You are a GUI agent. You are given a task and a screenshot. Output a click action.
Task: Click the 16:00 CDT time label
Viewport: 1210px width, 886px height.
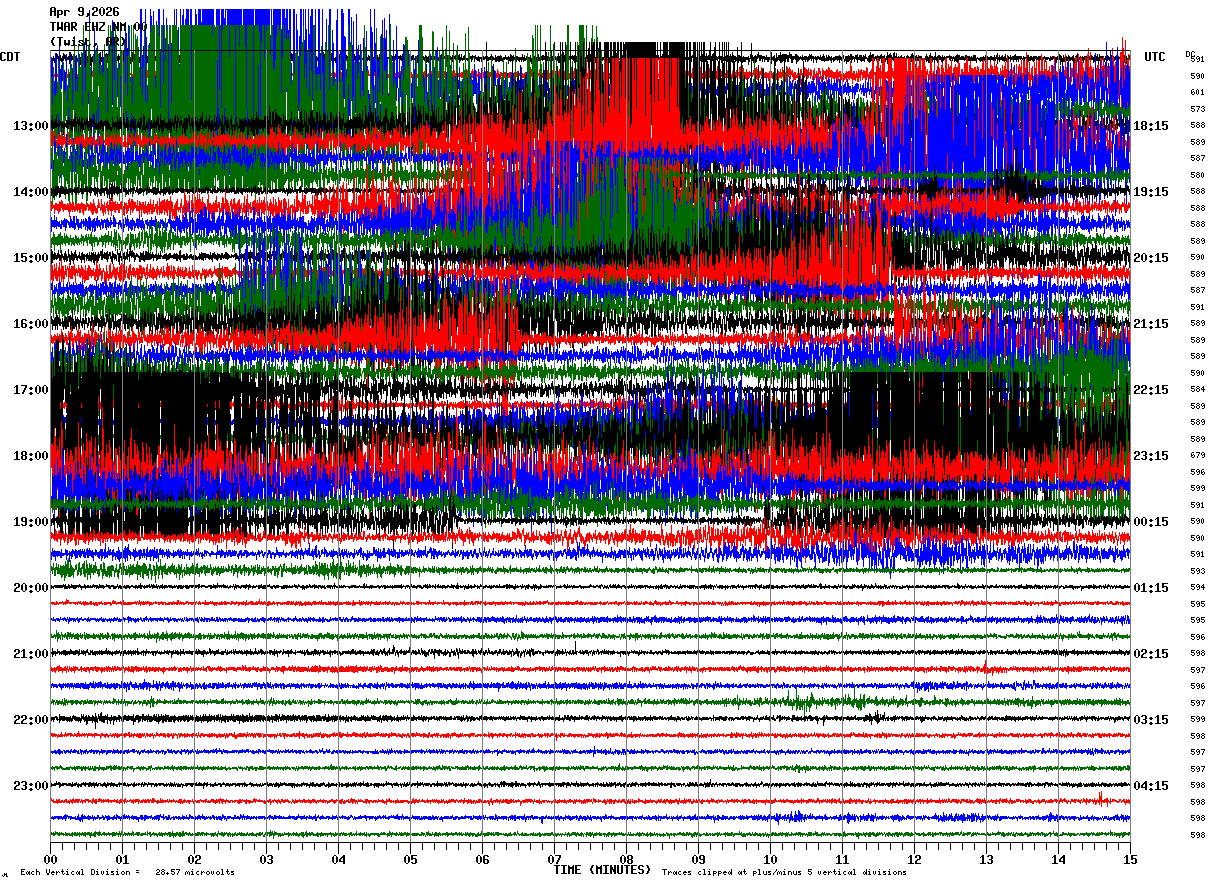coord(31,324)
